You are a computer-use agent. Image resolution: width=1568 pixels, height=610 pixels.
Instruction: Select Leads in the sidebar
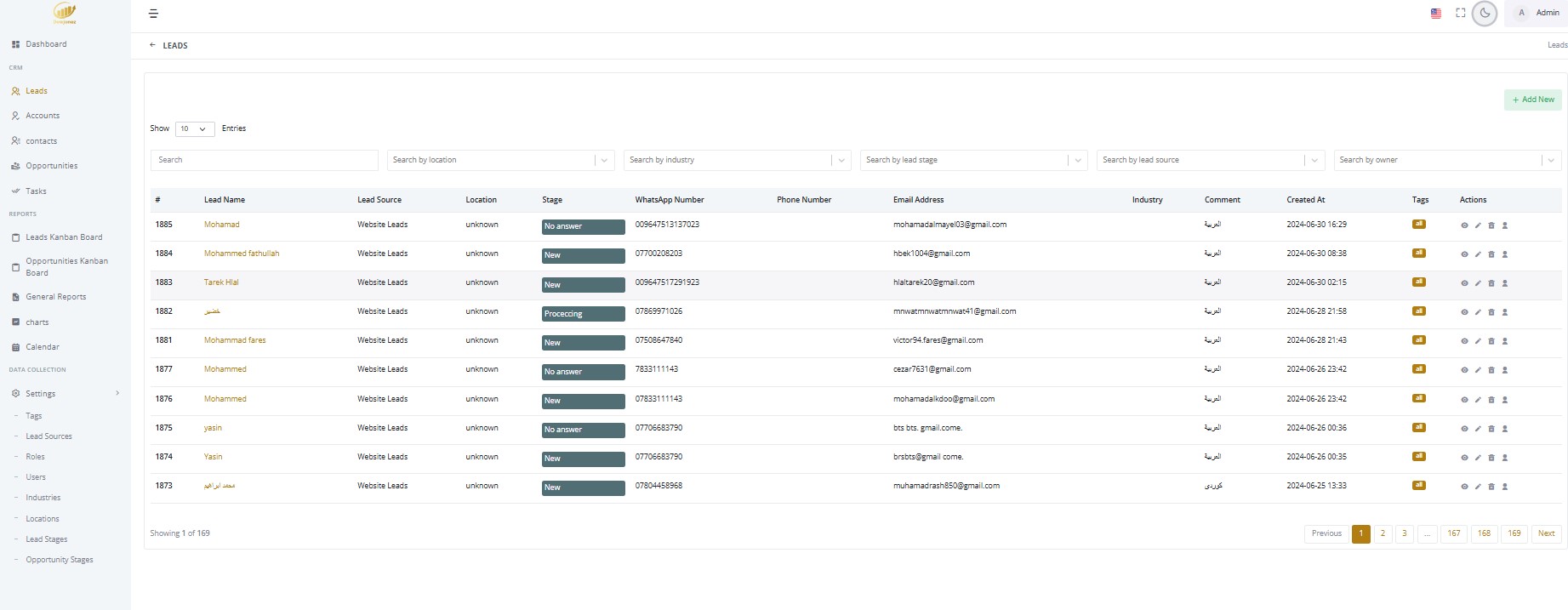coord(36,91)
